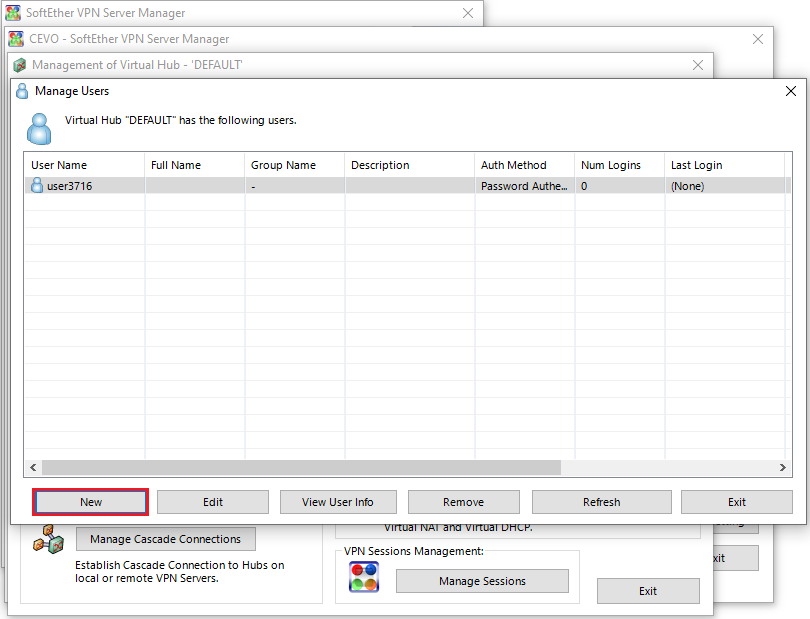Image resolution: width=810 pixels, height=619 pixels.
Task: Open View User Info
Action: (337, 502)
